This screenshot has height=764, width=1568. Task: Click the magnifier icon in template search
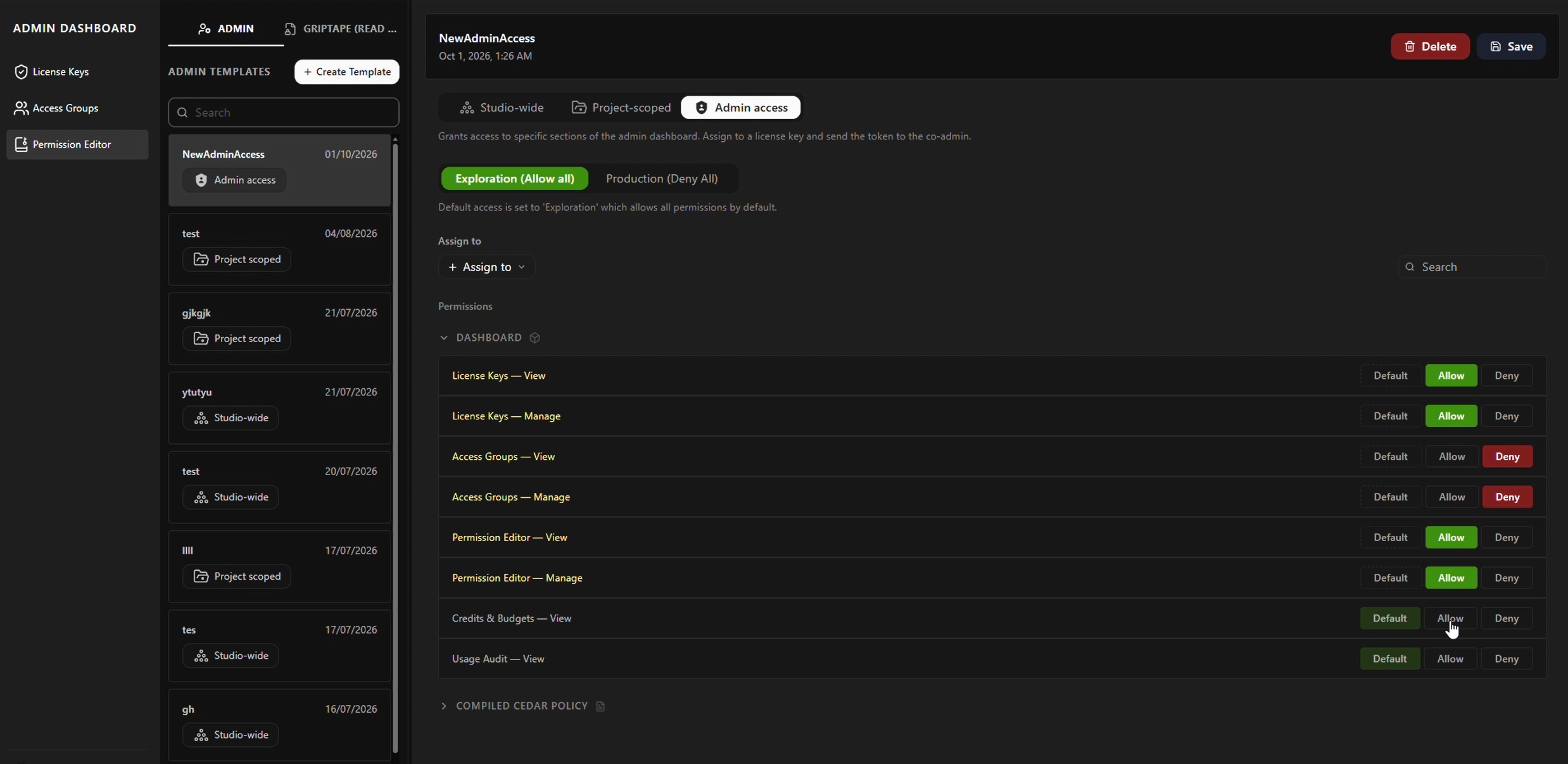pyautogui.click(x=183, y=112)
